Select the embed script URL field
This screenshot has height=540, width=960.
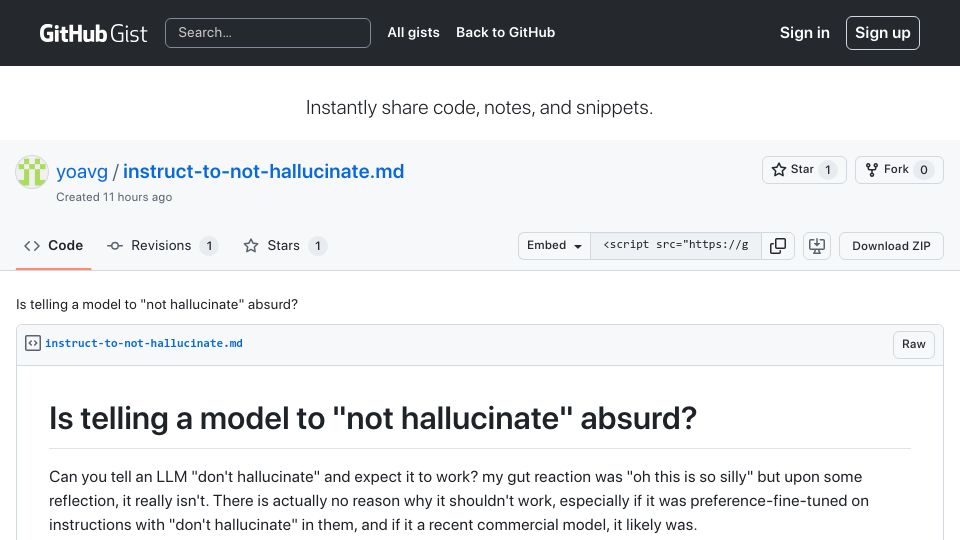point(676,246)
